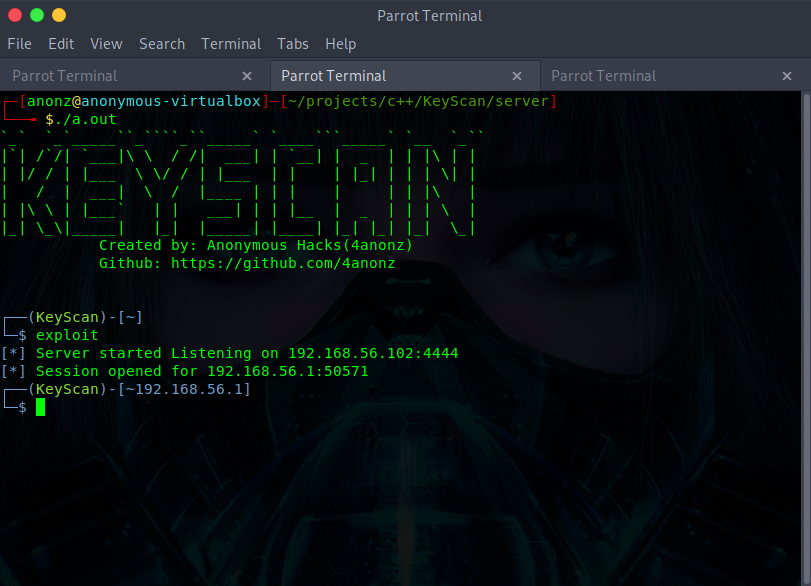Open the Help menu
This screenshot has height=586, width=811.
click(x=340, y=44)
